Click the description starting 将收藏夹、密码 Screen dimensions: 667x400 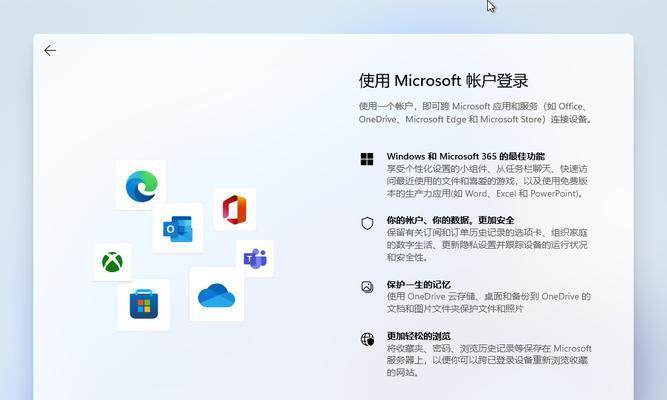pos(489,360)
